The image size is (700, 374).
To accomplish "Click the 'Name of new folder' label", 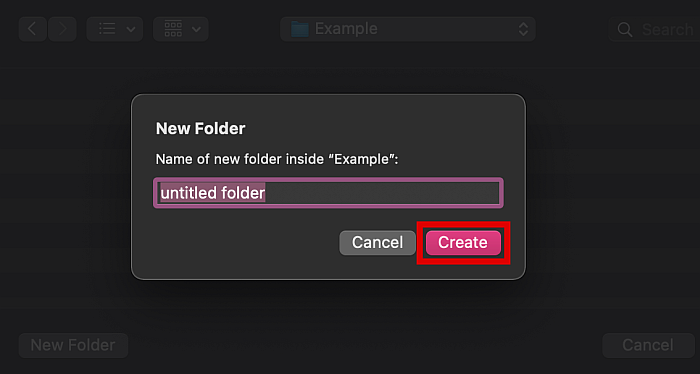I will click(277, 159).
